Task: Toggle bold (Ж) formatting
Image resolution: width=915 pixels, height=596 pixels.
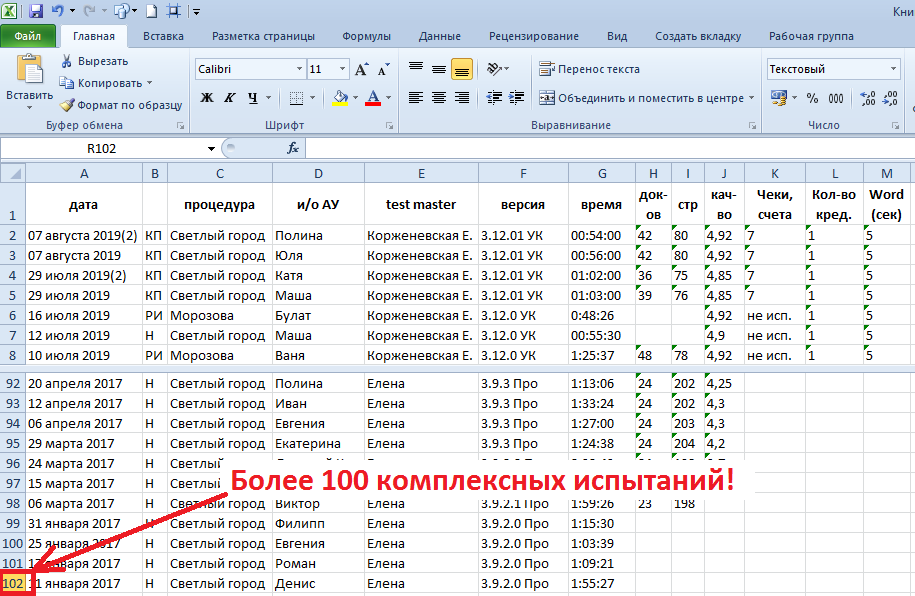Action: 207,98
